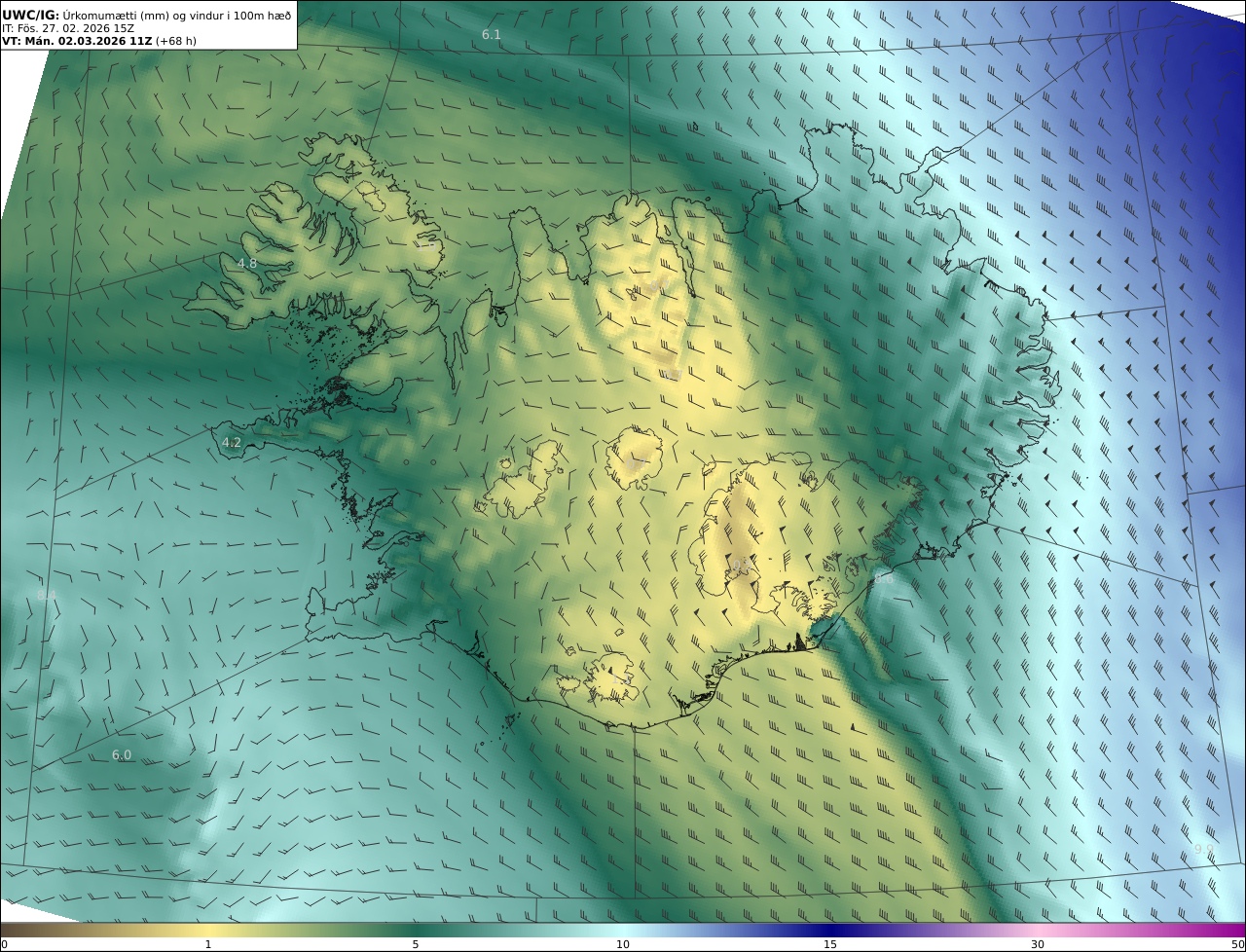Click the '30' tick on color scale
The image size is (1246, 952).
tap(1038, 944)
